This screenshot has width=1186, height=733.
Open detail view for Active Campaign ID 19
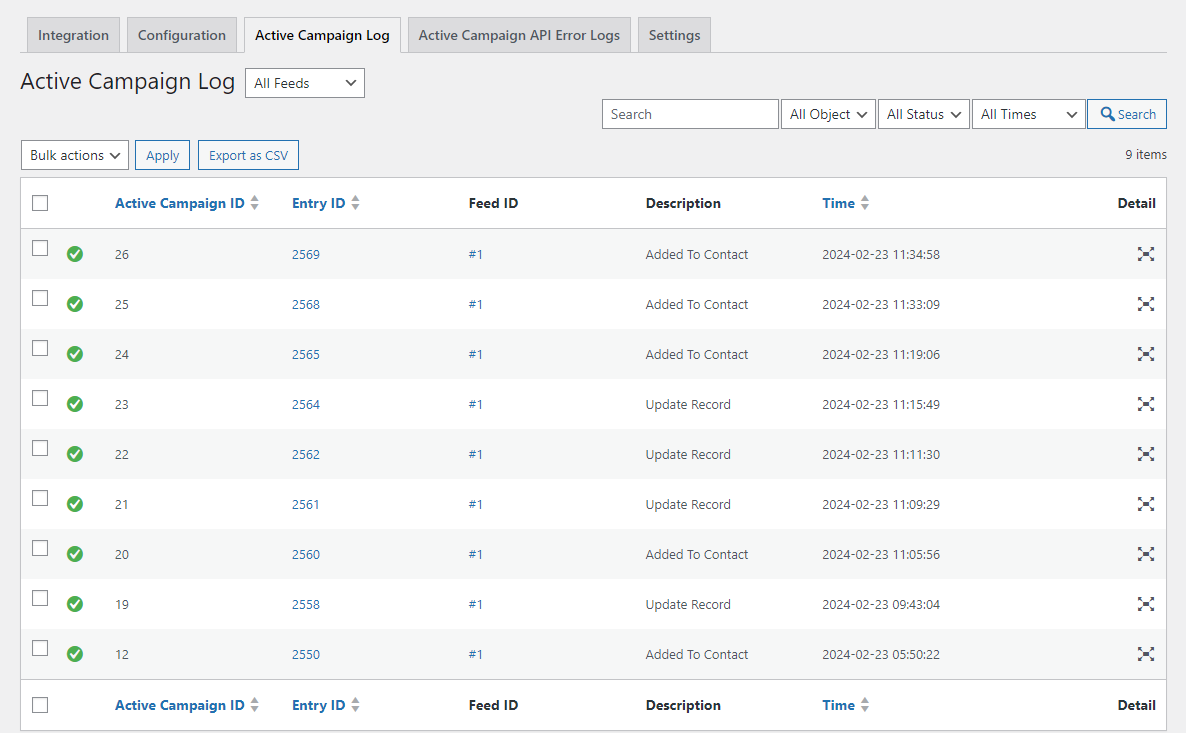coord(1145,604)
